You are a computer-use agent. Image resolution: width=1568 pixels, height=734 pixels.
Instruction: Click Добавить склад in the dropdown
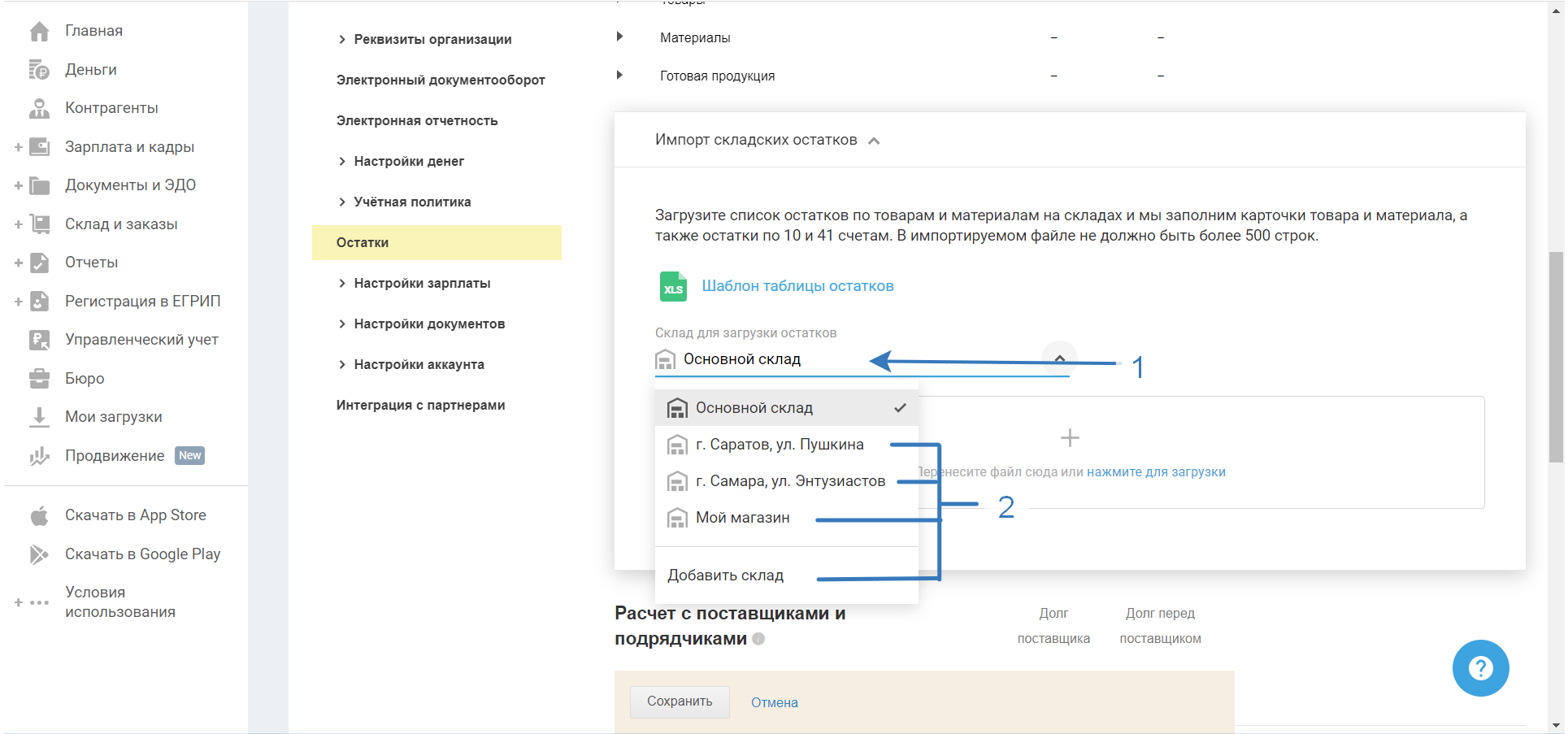pos(725,575)
